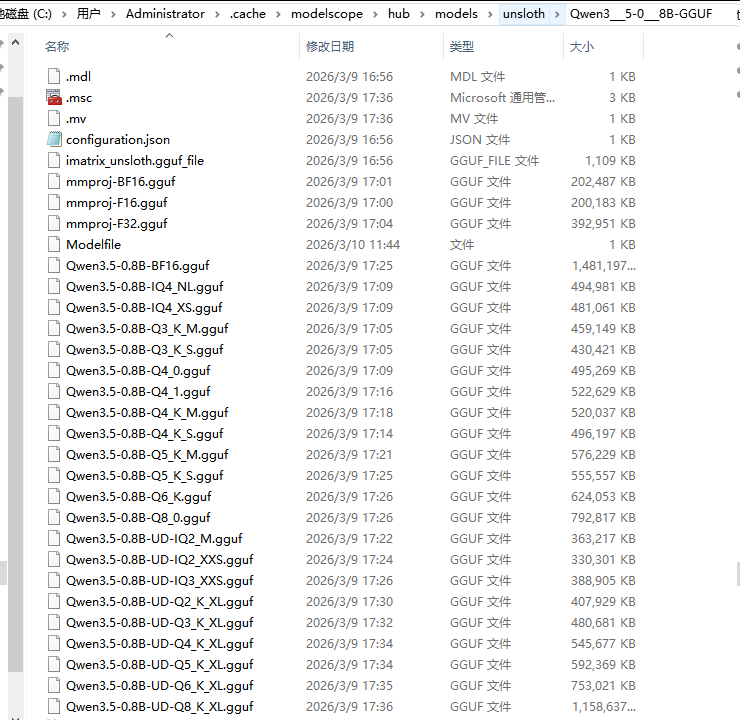Screen dimensions: 740x720
Task: Click the mmproj-BF16.gguf file icon
Action: coord(54,181)
